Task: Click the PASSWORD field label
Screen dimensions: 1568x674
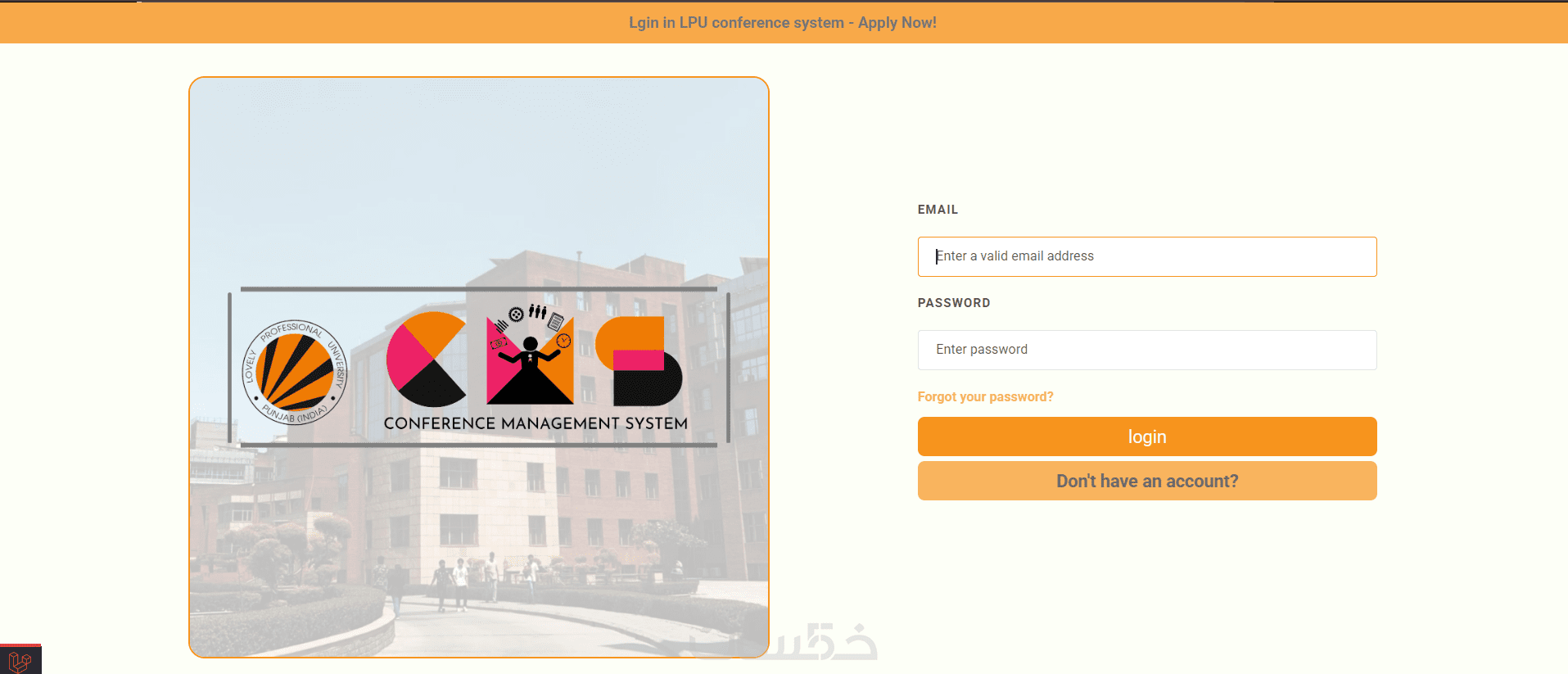Action: click(x=954, y=303)
